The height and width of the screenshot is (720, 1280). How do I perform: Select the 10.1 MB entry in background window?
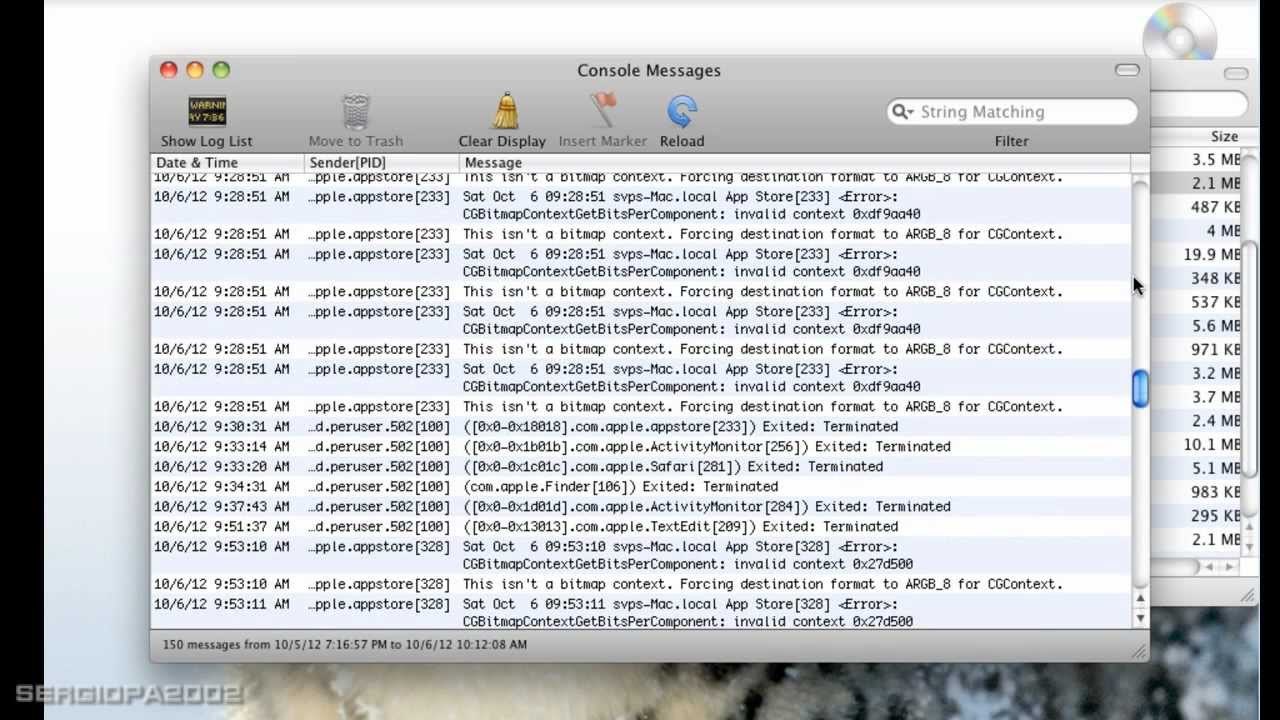tap(1211, 445)
